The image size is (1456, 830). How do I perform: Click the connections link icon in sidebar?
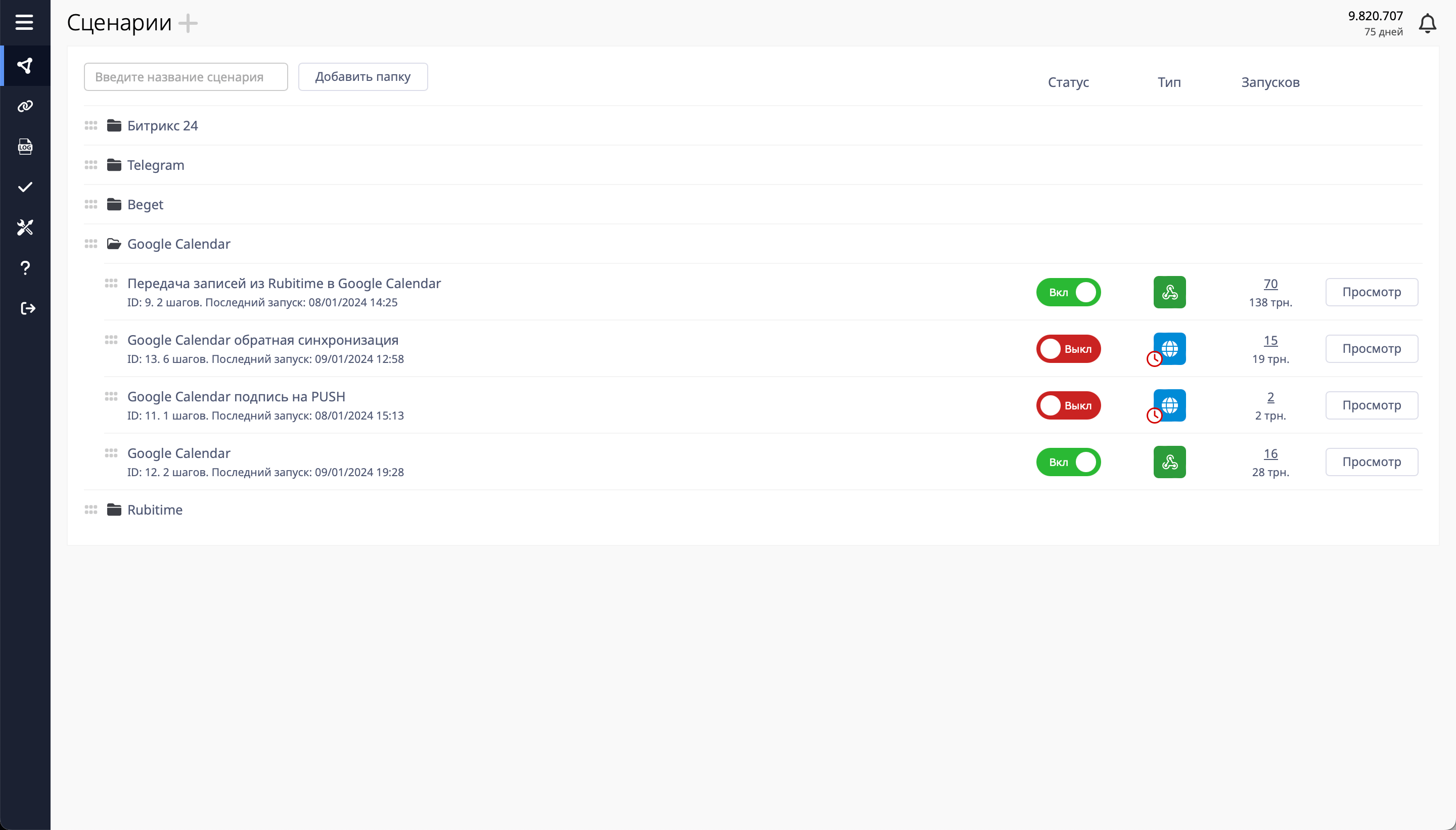point(25,106)
